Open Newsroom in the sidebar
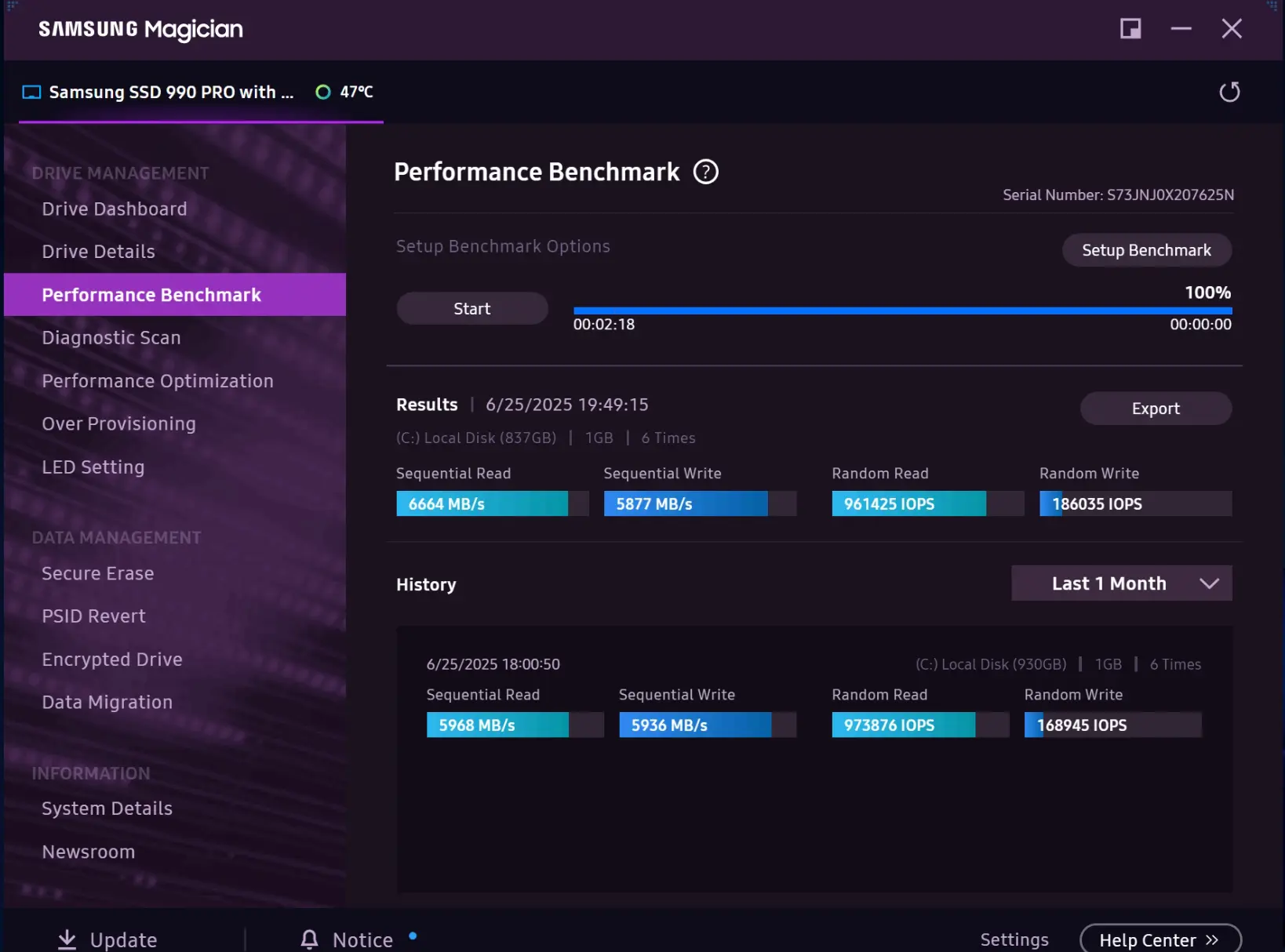This screenshot has width=1285, height=952. [x=89, y=852]
